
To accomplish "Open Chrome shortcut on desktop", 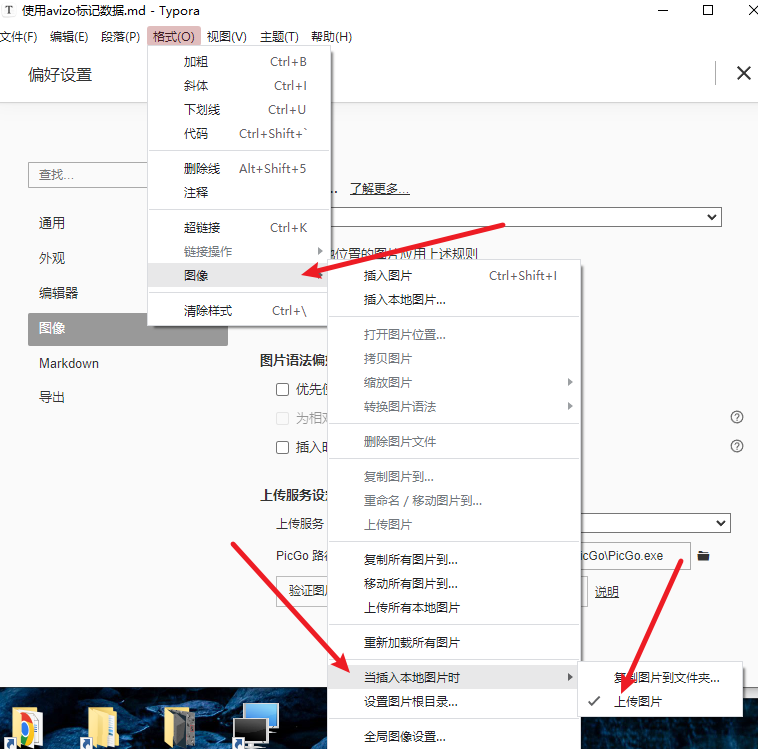I will pyautogui.click(x=25, y=727).
